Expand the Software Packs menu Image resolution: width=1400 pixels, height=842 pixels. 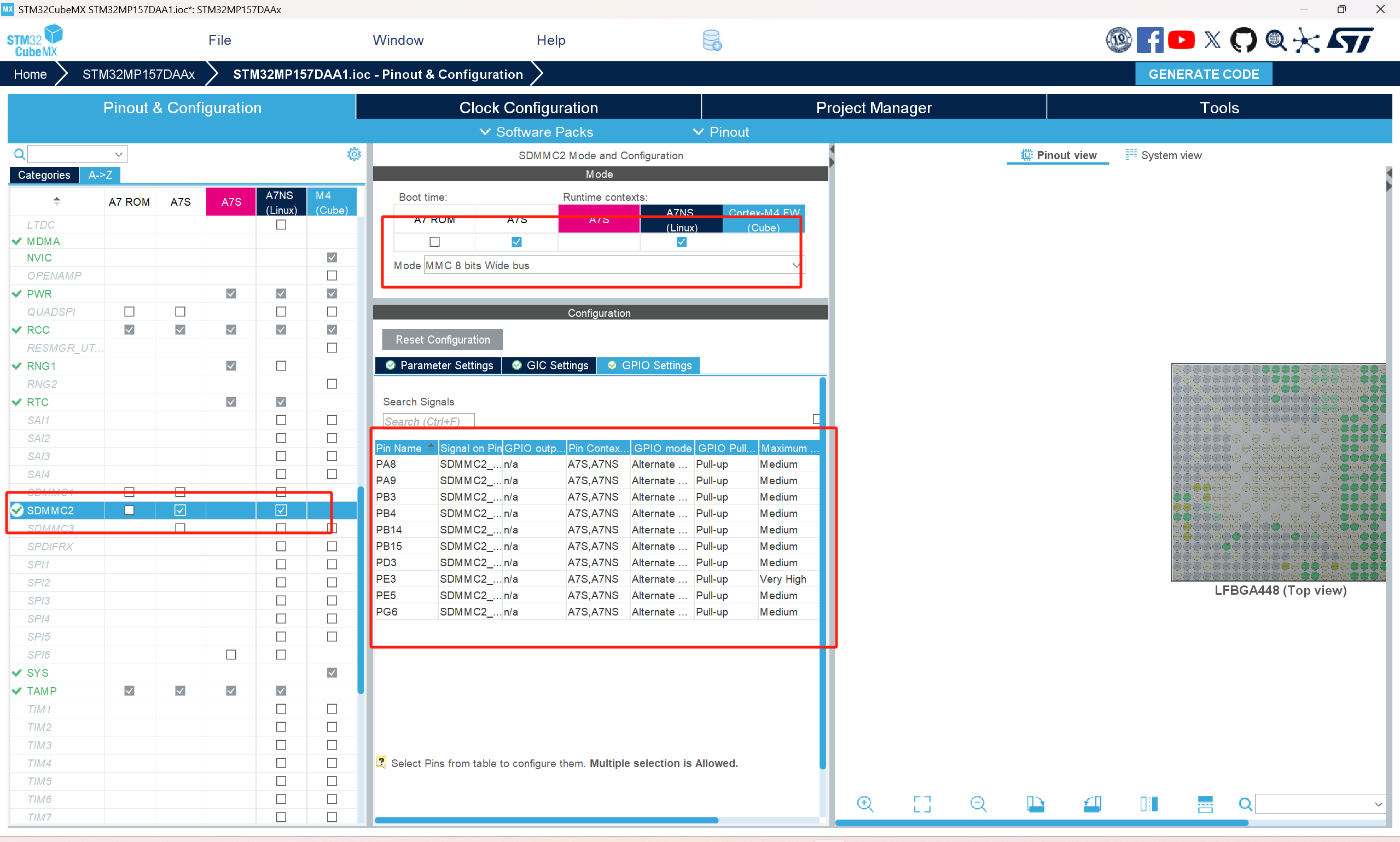pos(536,132)
